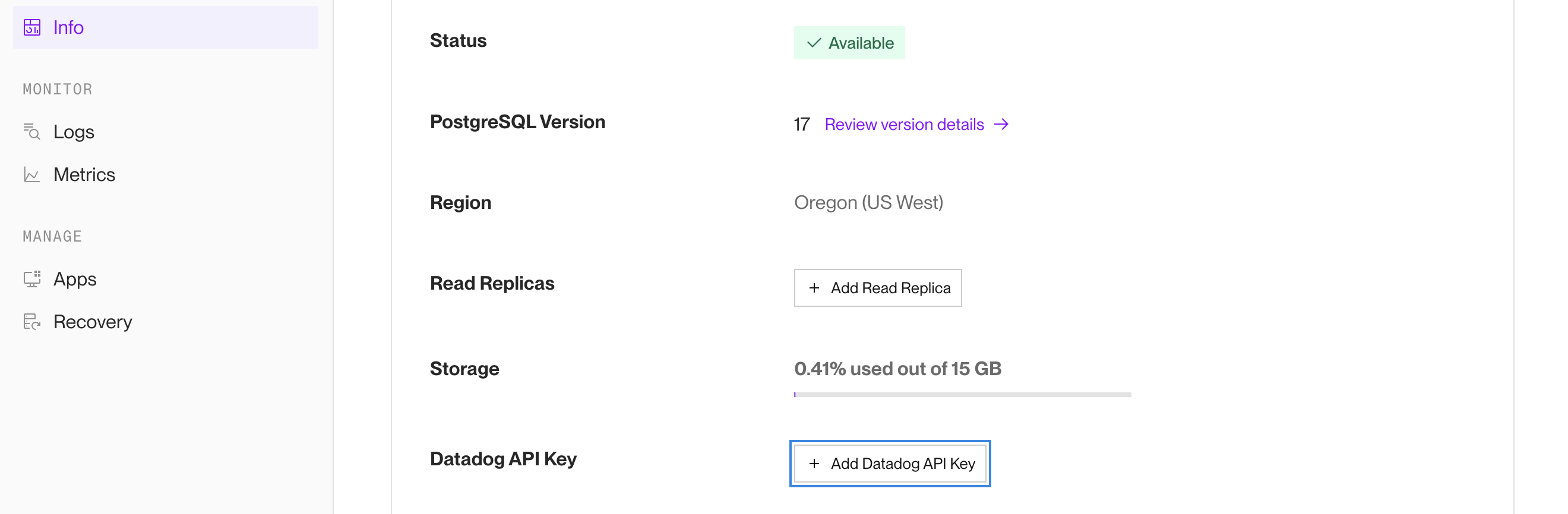Open the Logs page from the Monitor section
The width and height of the screenshot is (1568, 514).
[74, 131]
